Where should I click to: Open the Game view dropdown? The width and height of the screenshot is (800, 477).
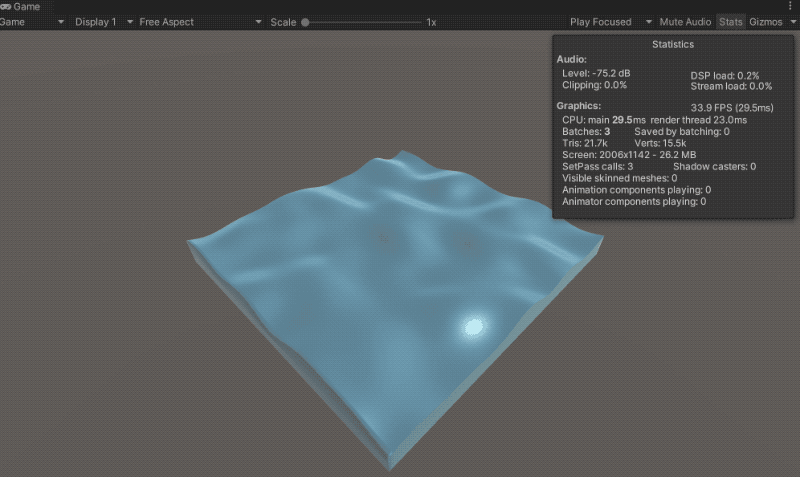[x=32, y=22]
